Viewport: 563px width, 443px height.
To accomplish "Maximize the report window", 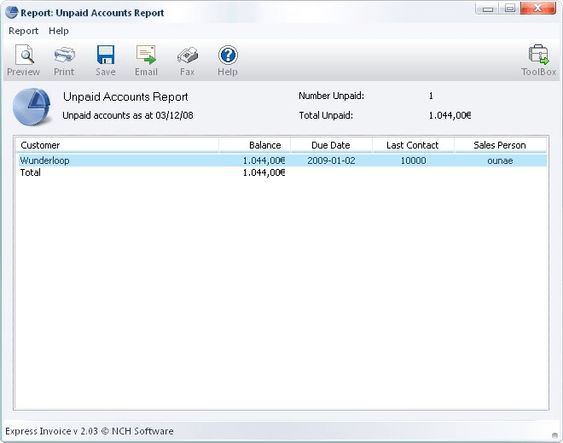I will click(510, 9).
